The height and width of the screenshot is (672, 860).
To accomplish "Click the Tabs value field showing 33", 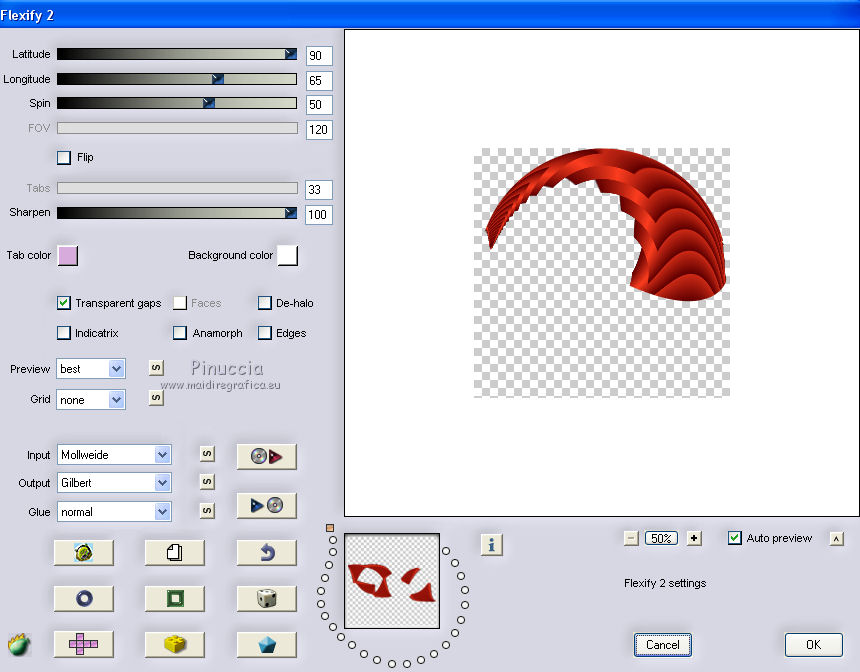I will 319,190.
